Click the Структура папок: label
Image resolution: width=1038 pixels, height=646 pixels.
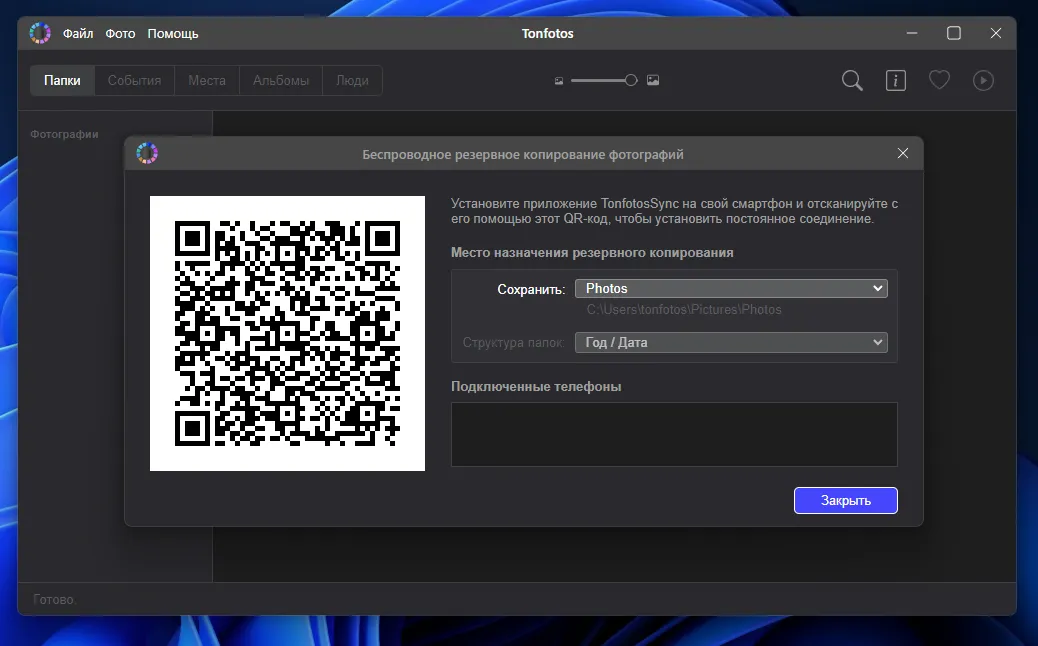tap(513, 343)
